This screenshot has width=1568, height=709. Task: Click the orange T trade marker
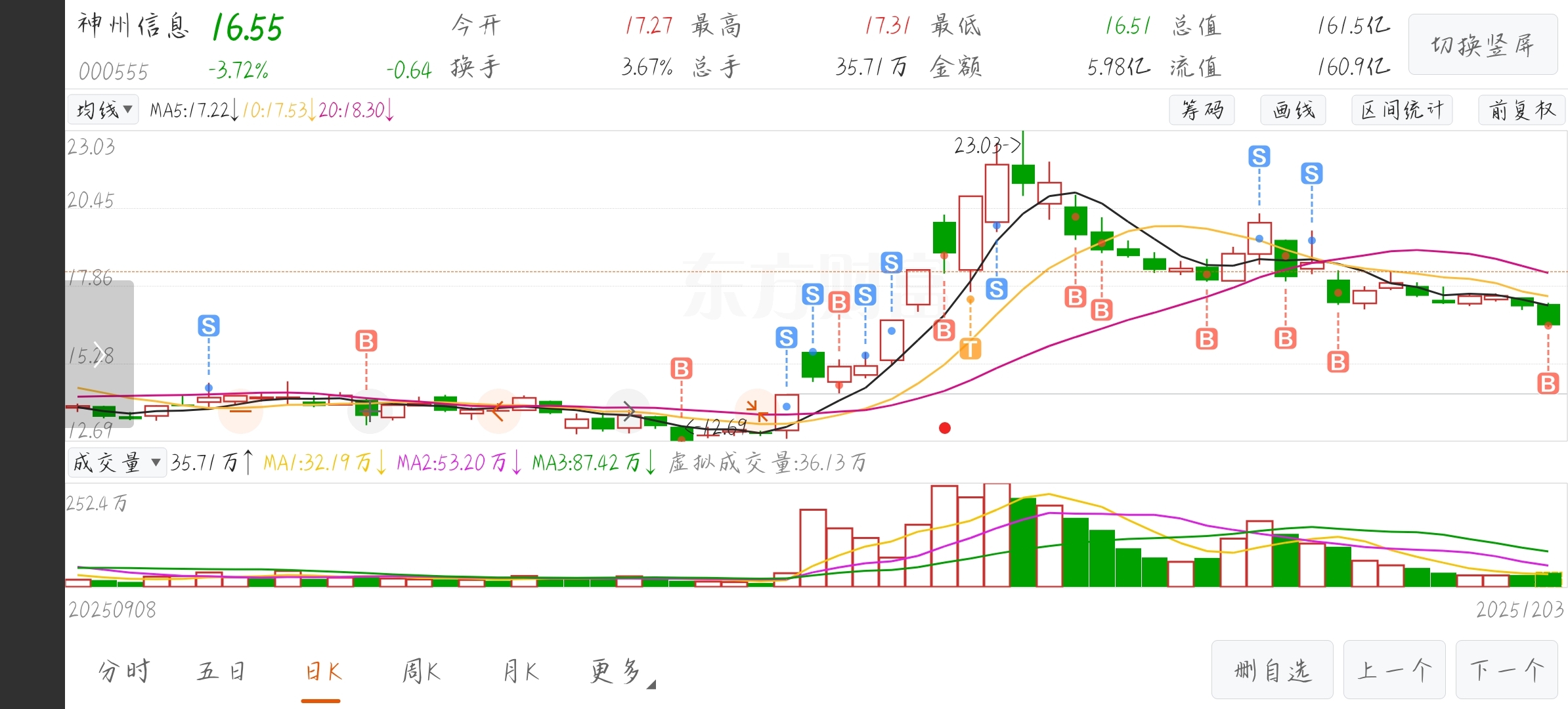(970, 349)
